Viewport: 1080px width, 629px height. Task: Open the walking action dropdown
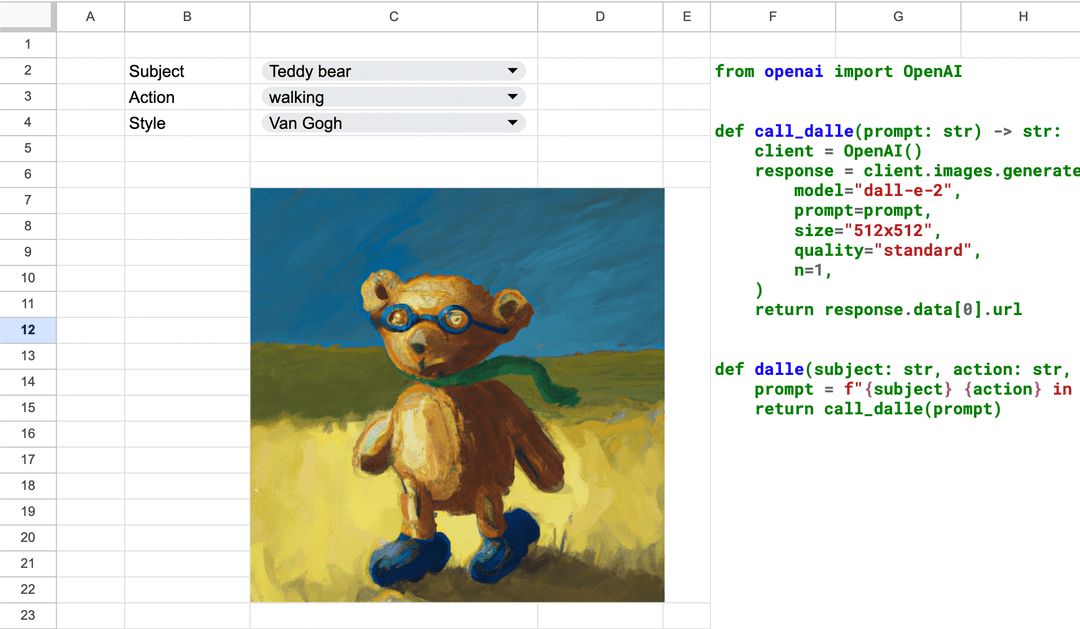coord(393,97)
